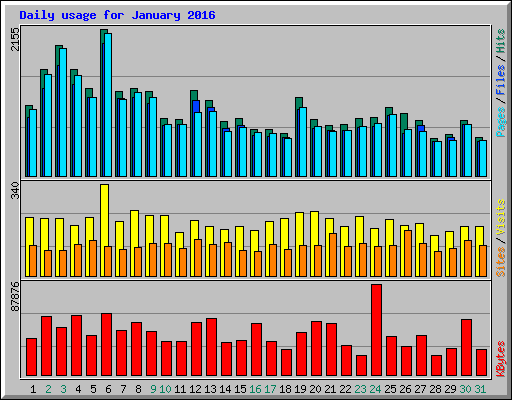Click the day 18 x-axis label

pos(285,389)
